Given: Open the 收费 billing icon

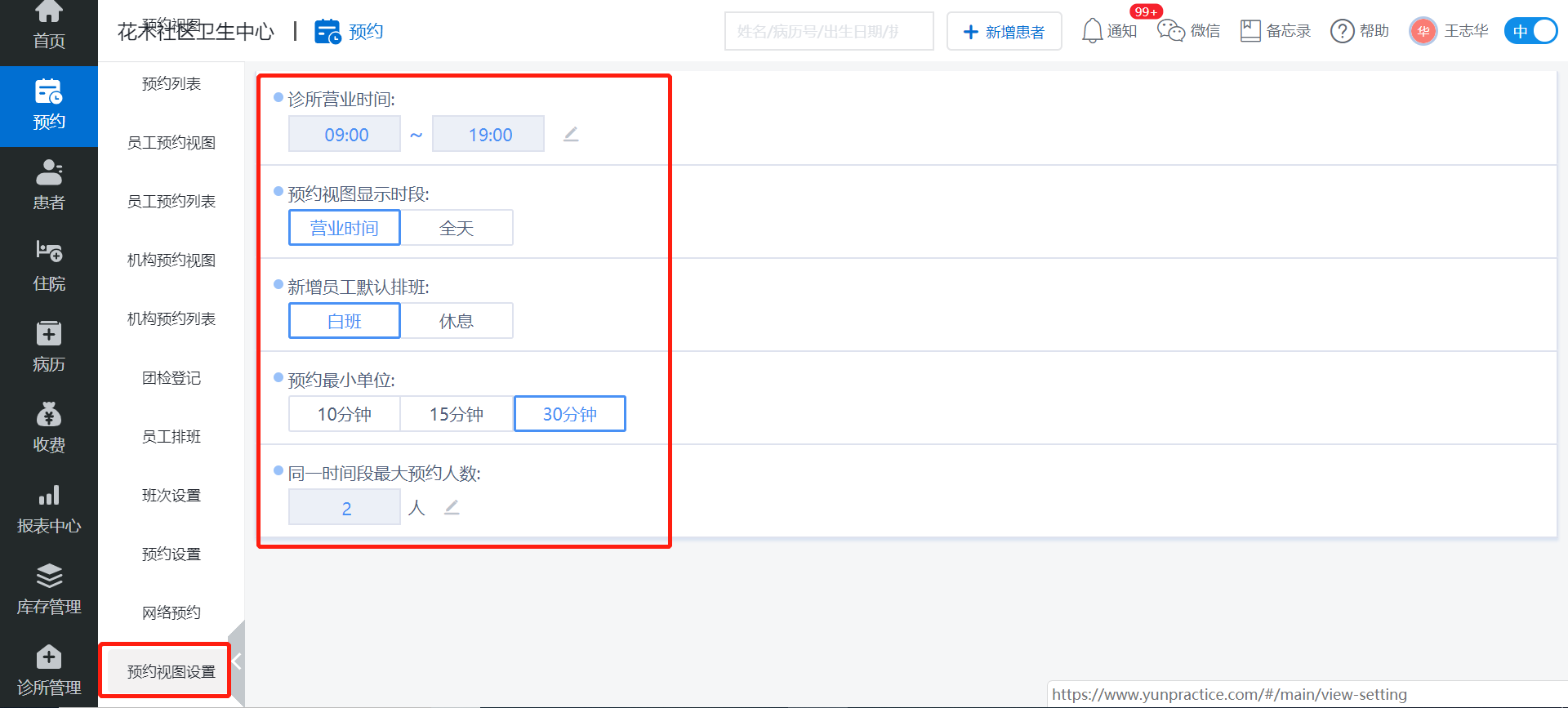Looking at the screenshot, I should pyautogui.click(x=49, y=414).
